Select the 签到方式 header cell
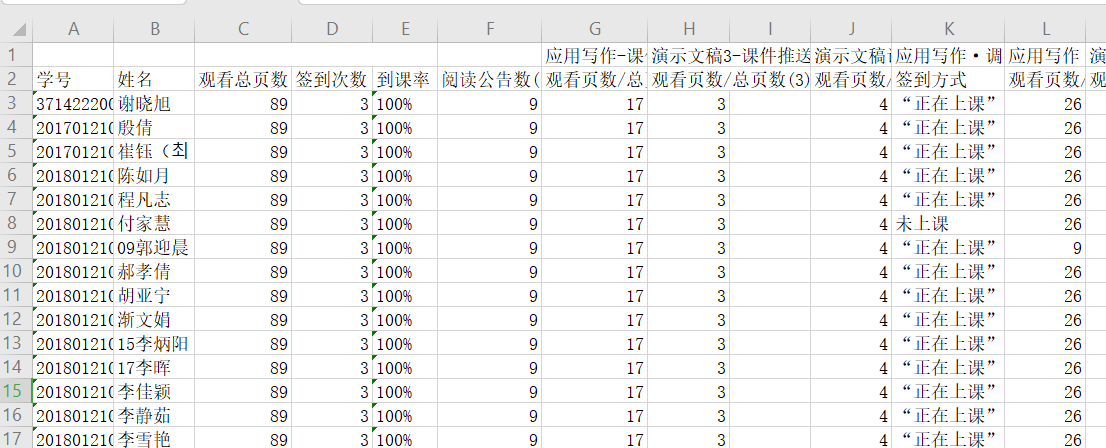 tap(947, 79)
